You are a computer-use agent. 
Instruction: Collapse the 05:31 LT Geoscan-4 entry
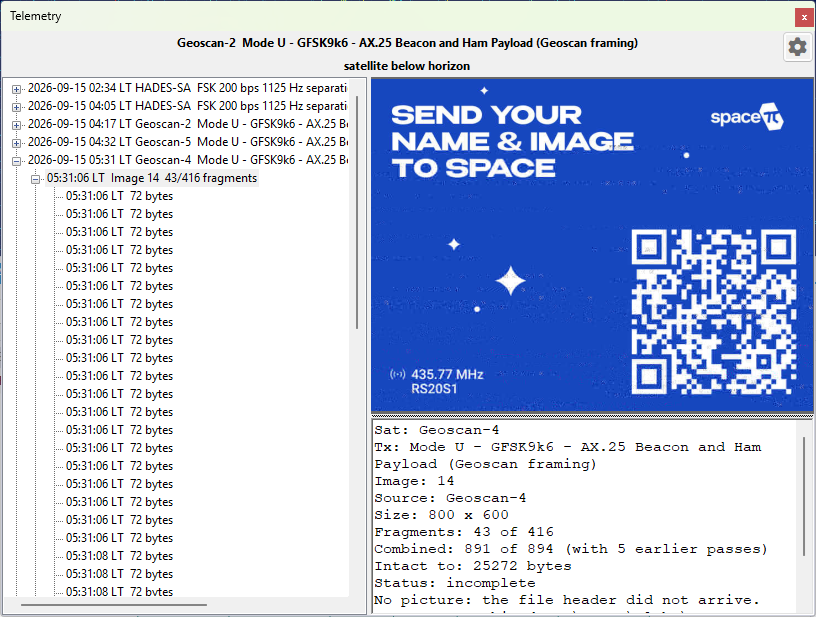[x=17, y=161]
